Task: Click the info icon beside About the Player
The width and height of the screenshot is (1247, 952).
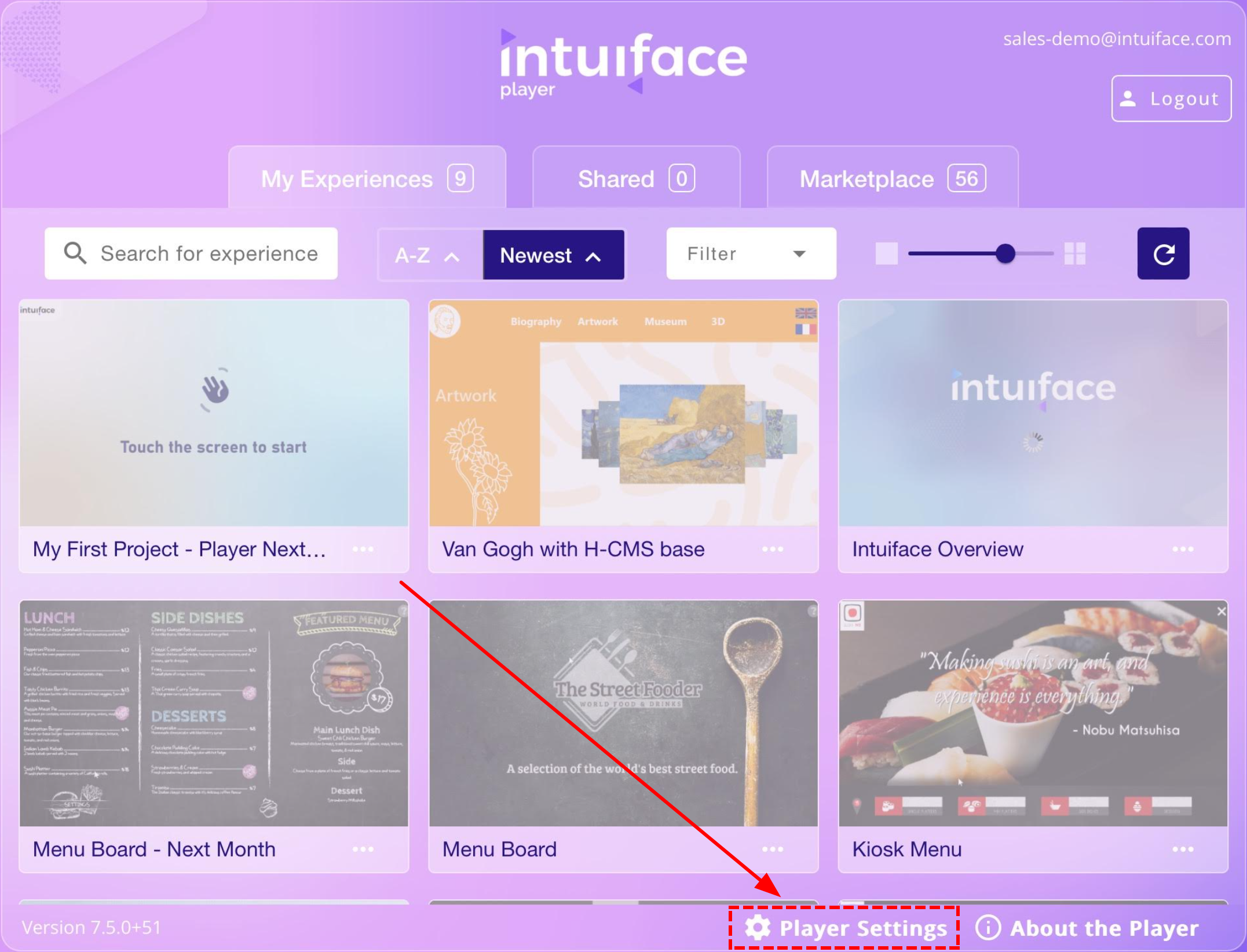Action: [x=988, y=928]
